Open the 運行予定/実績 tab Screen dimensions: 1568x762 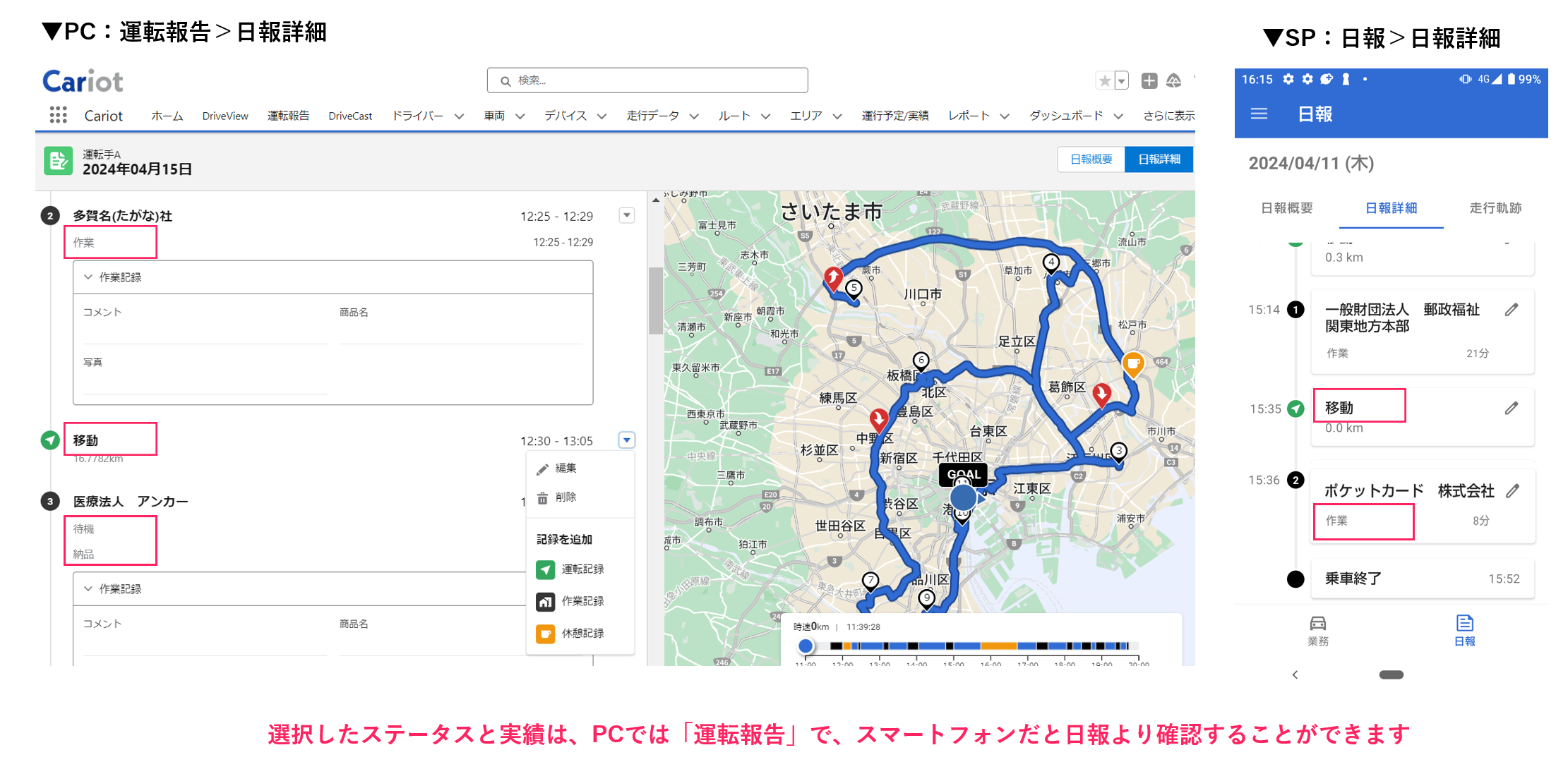click(895, 116)
